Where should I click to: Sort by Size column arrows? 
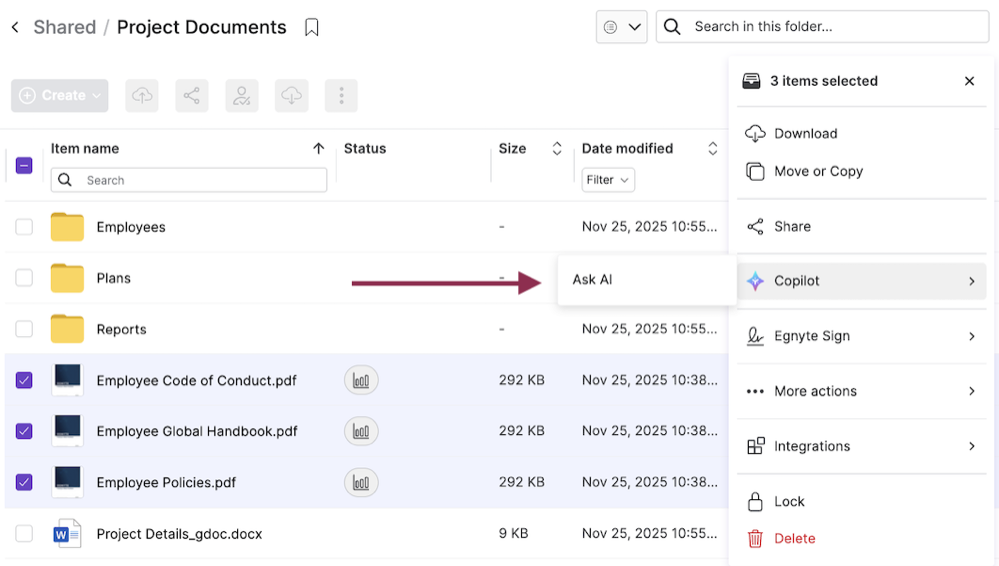point(557,149)
